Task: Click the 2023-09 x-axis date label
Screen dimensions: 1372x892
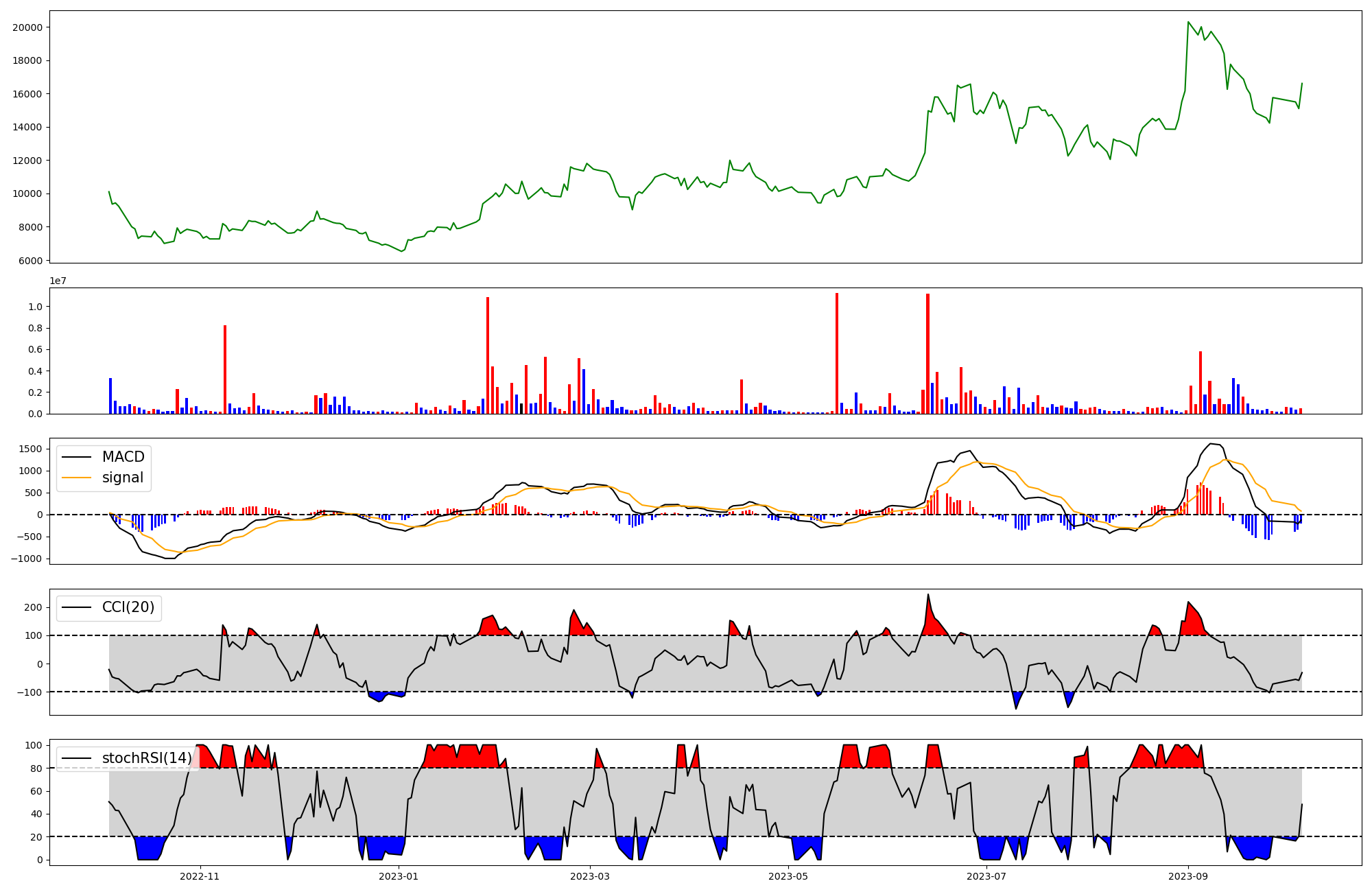Action: (x=1187, y=876)
